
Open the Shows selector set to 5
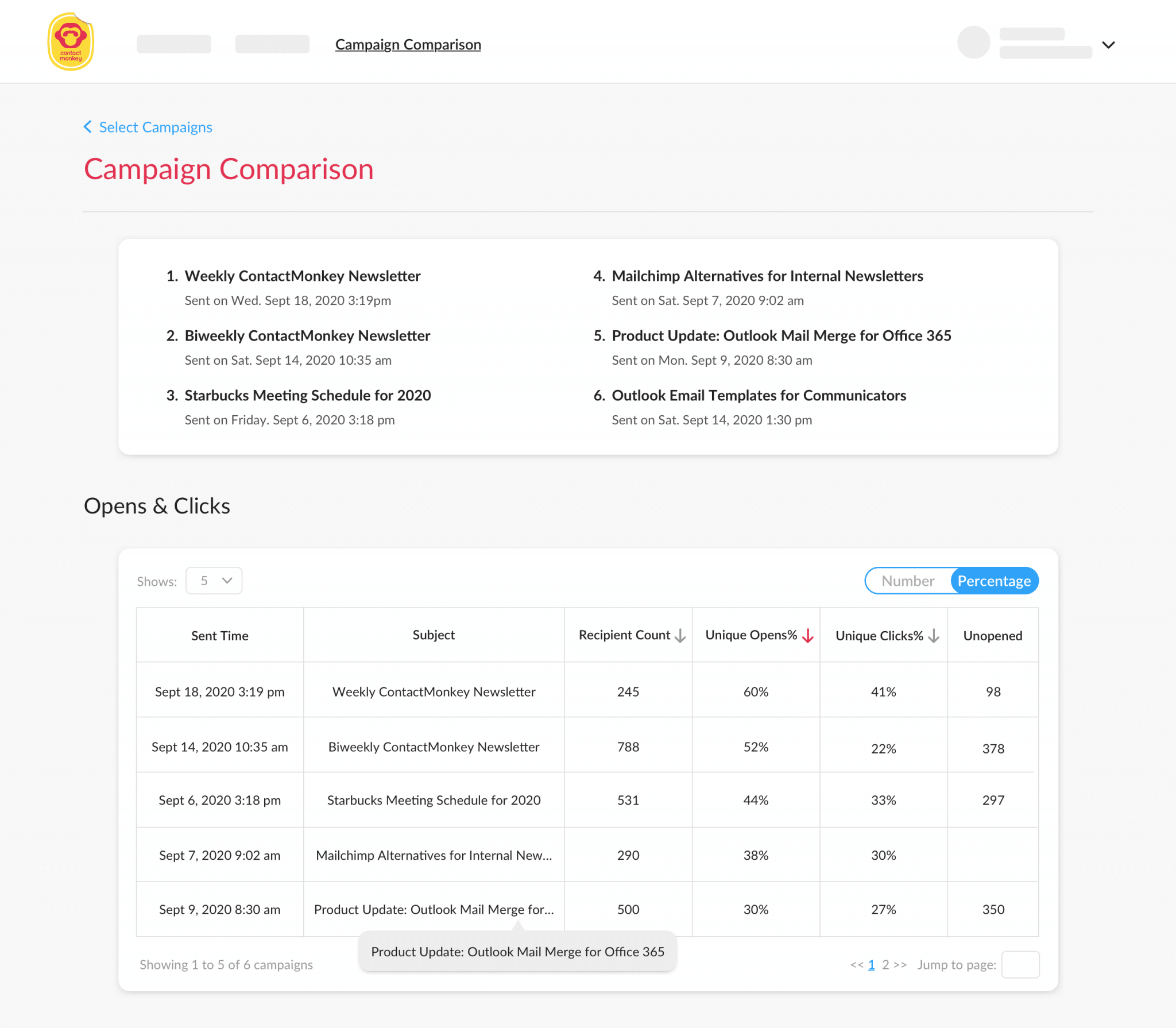(x=213, y=581)
